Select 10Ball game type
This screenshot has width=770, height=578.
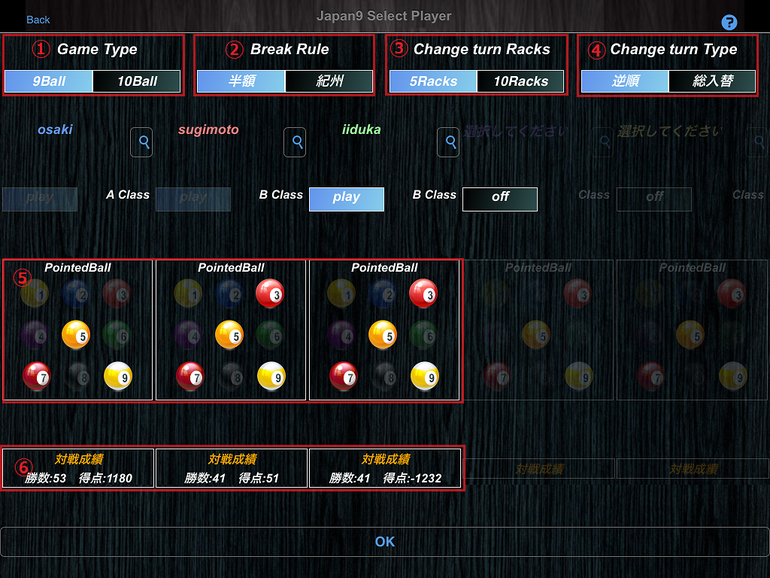(x=137, y=81)
